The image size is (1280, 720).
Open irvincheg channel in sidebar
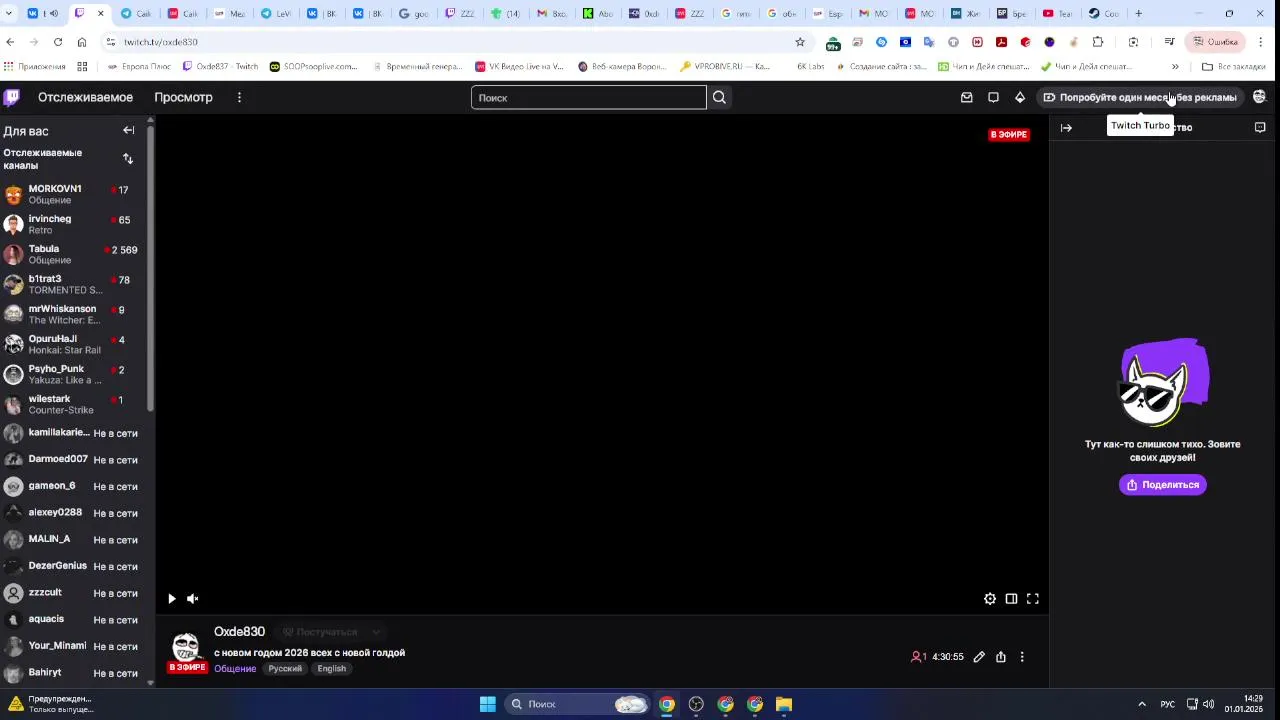(x=72, y=224)
